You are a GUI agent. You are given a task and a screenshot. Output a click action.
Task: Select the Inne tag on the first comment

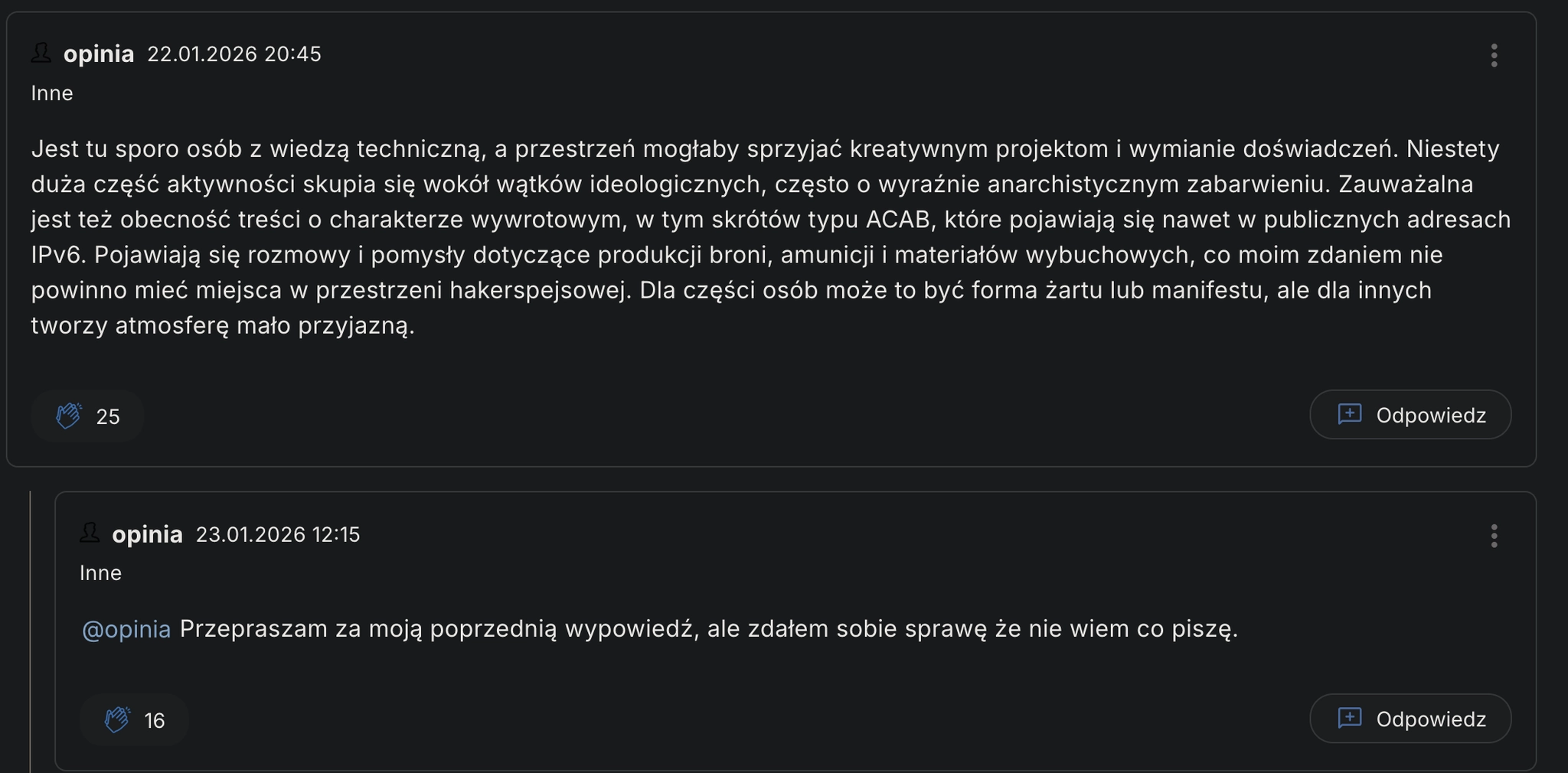pyautogui.click(x=52, y=93)
